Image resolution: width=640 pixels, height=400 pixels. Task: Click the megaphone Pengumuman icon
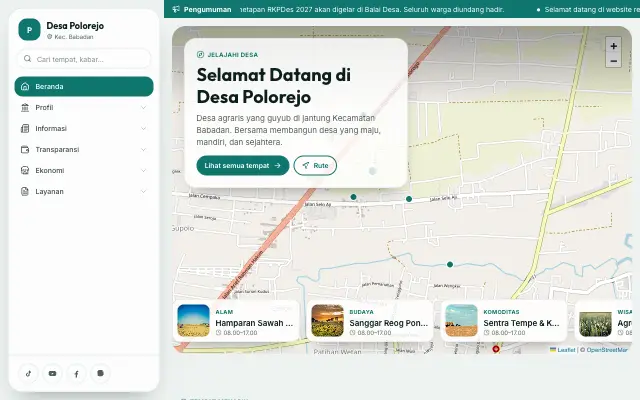[176, 9]
